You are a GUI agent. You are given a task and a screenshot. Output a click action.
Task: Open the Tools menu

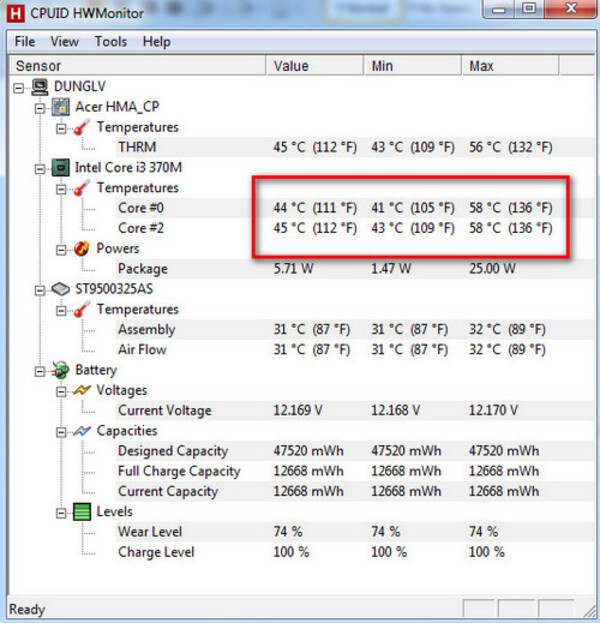tap(110, 41)
